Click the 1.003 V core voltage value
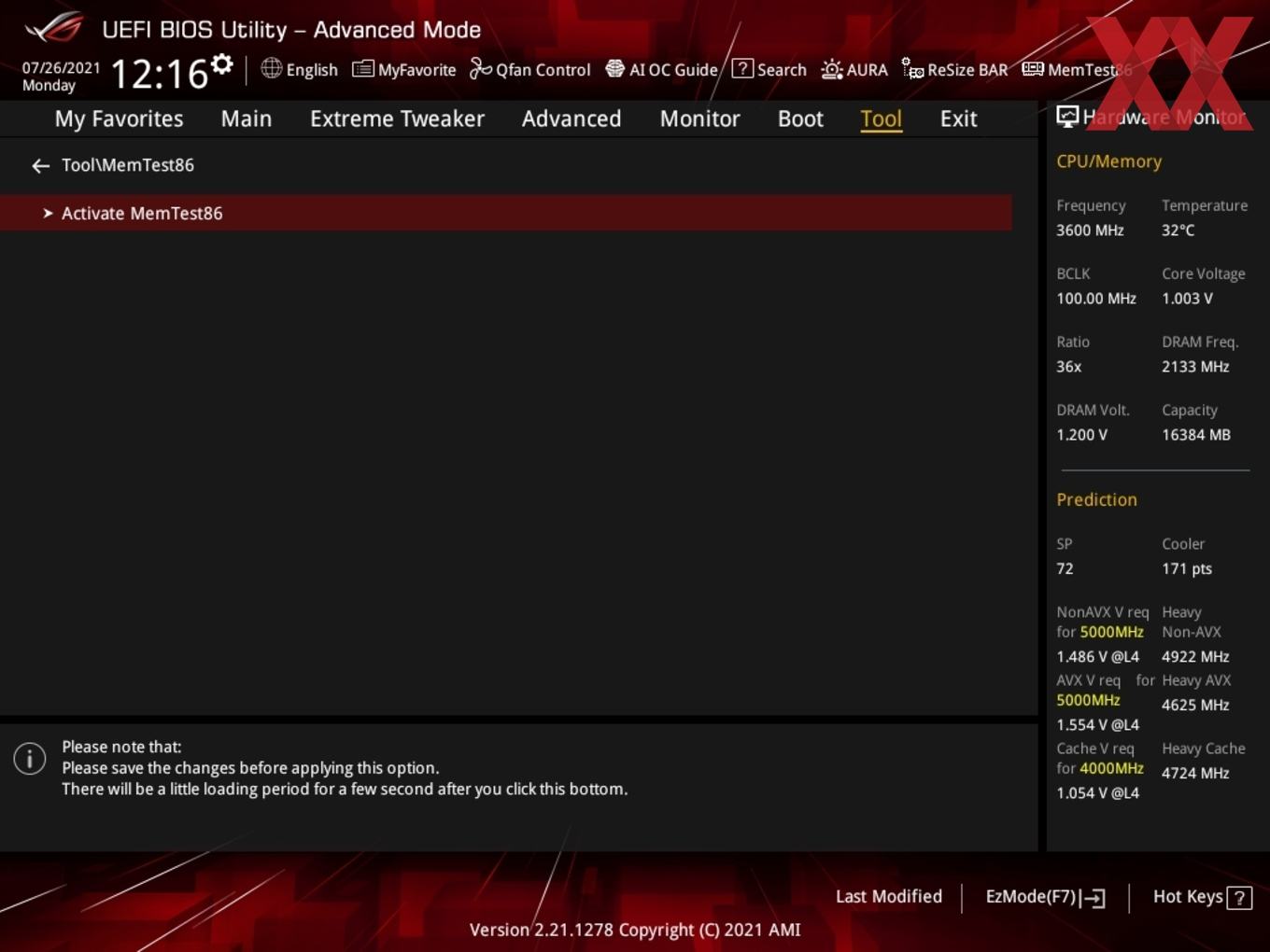Viewport: 1270px width, 952px height. (1187, 299)
